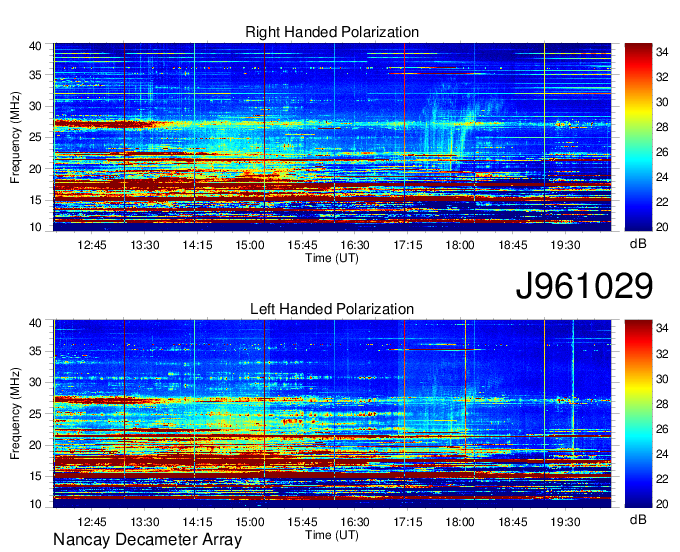The image size is (680, 552).
Task: Click the 30 MHz tick label on Left Handed plot
Action: (36, 382)
